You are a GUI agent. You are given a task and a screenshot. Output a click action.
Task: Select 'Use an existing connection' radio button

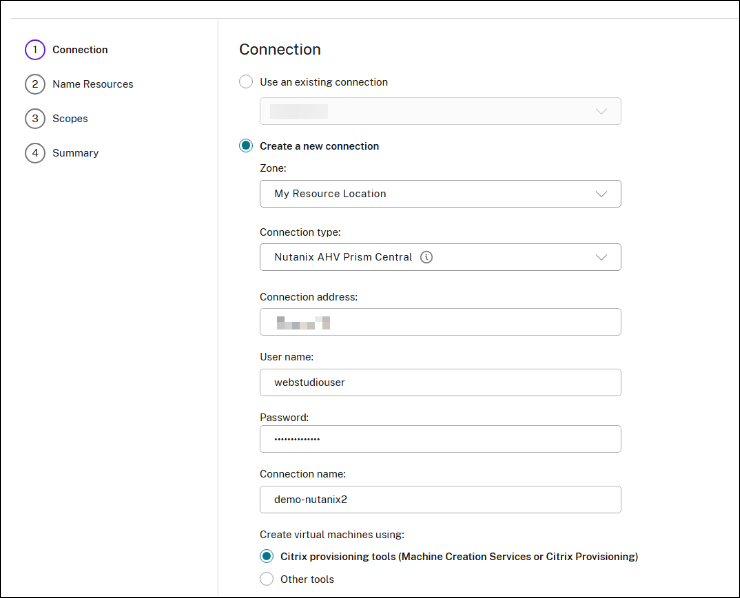click(246, 82)
